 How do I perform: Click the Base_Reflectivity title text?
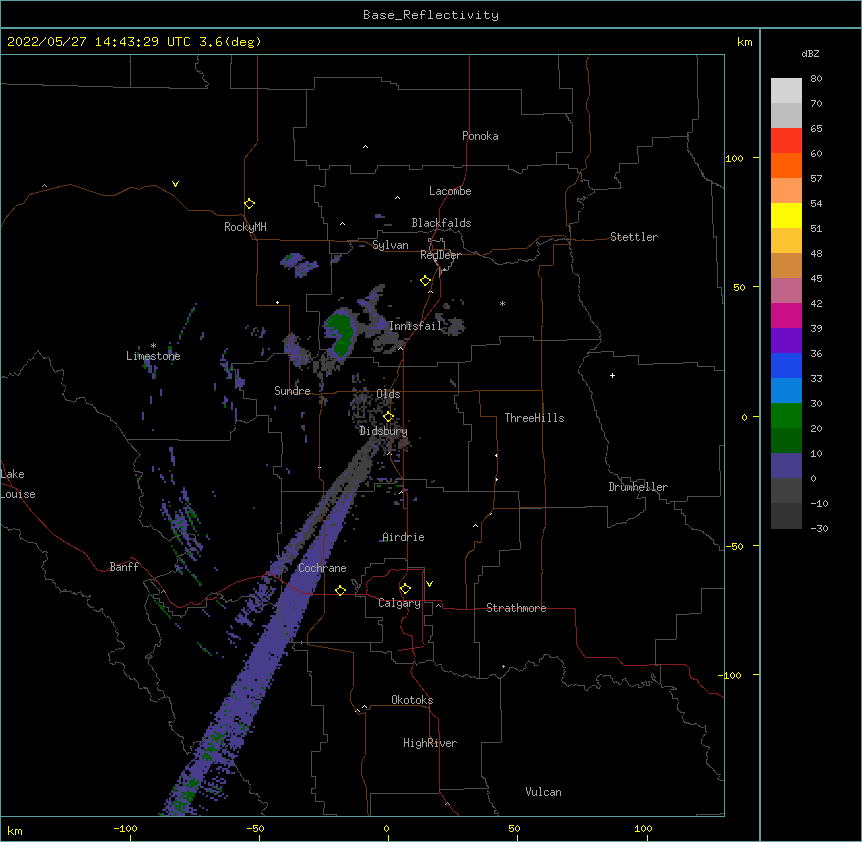pyautogui.click(x=431, y=15)
